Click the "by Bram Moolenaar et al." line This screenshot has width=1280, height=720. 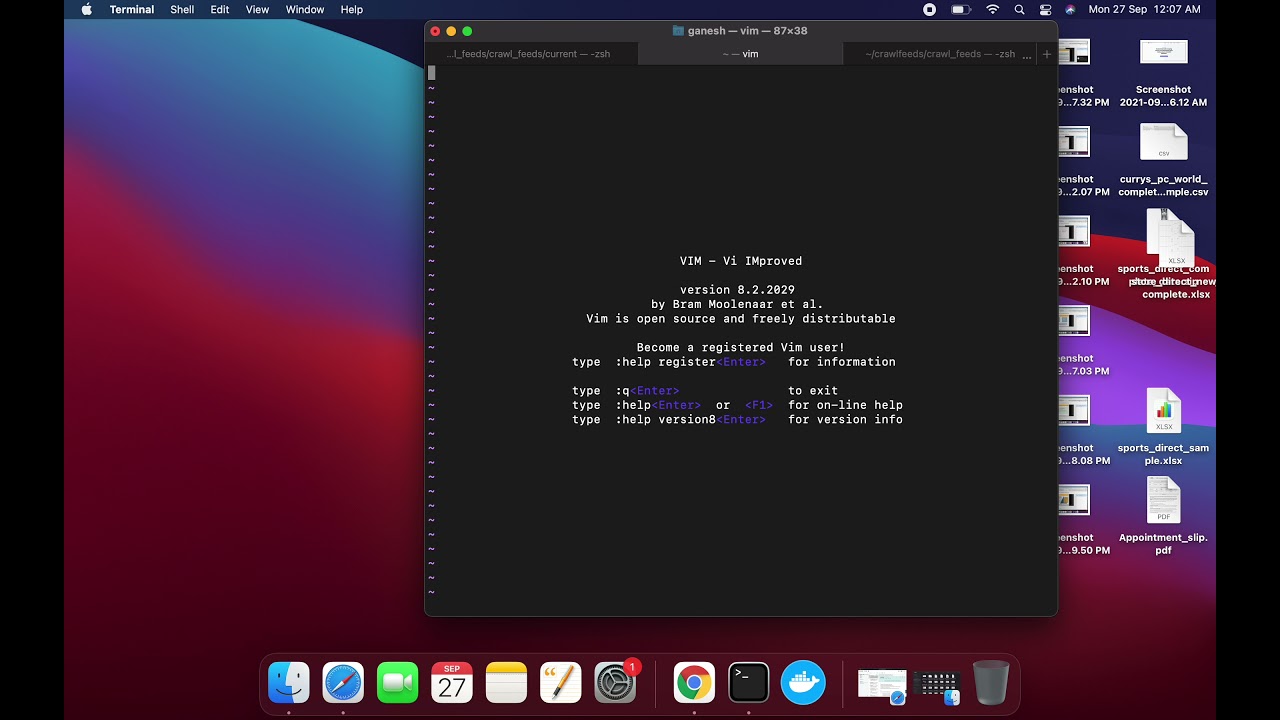pos(737,304)
